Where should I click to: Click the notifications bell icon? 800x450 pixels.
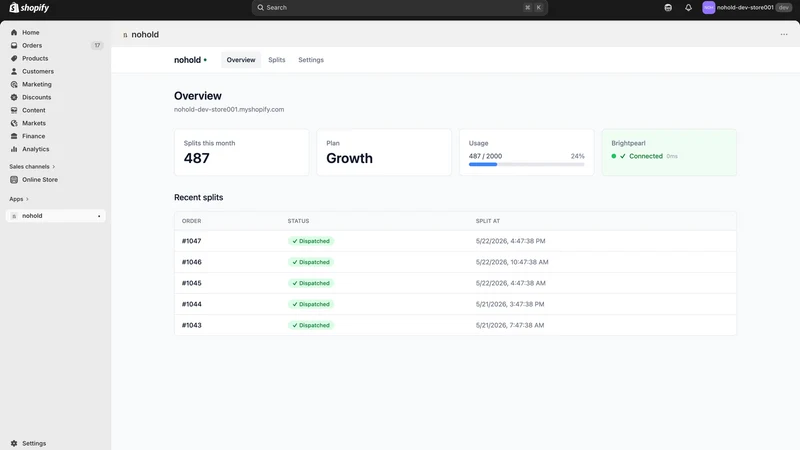[x=688, y=8]
